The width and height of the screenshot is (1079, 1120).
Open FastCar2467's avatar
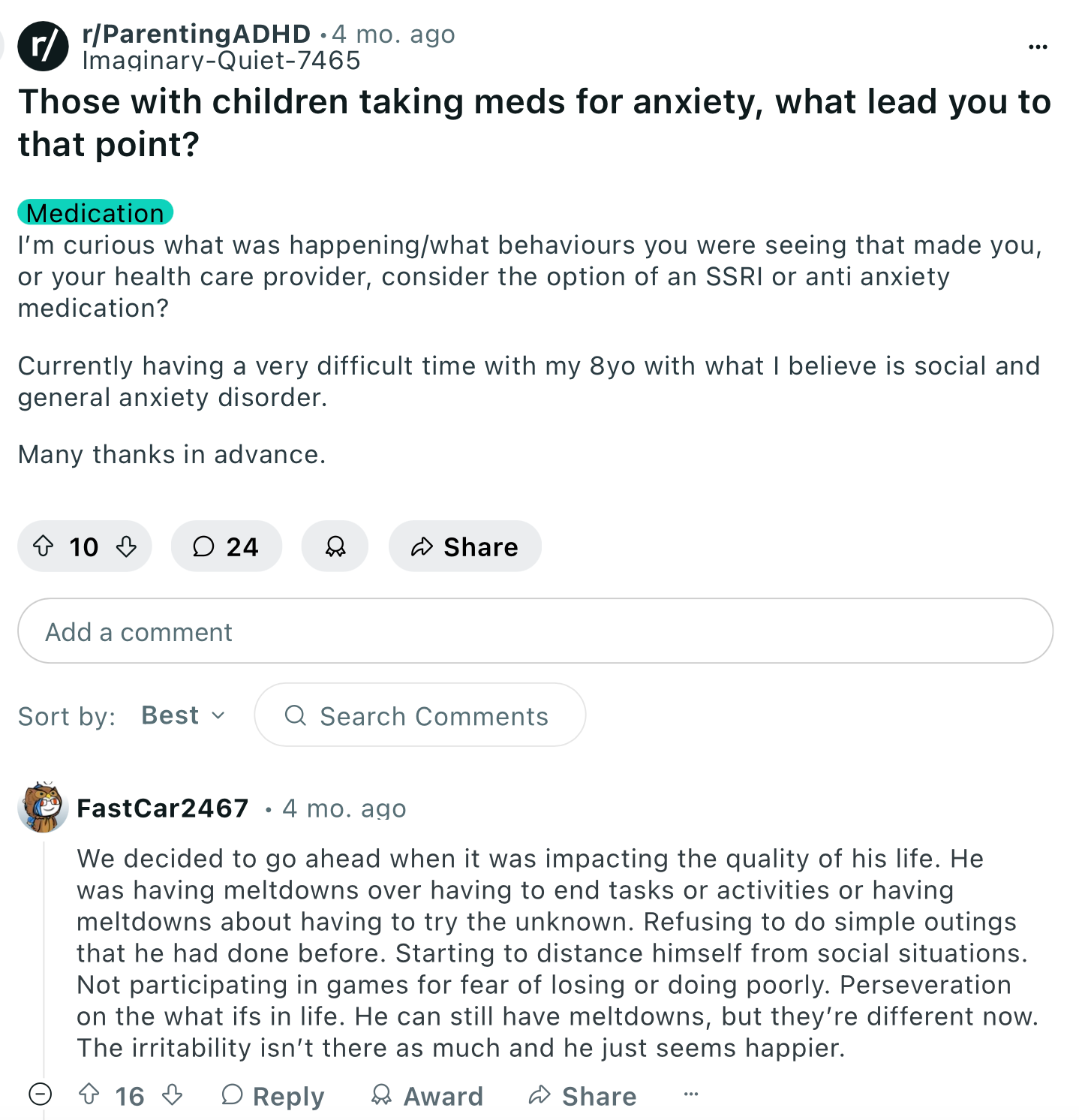(x=43, y=807)
